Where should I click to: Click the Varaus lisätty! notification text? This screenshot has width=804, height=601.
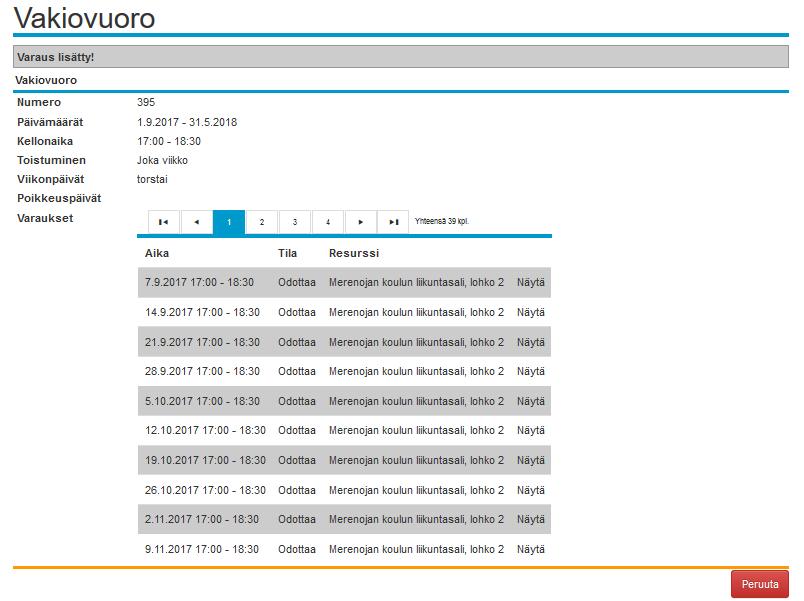55,57
